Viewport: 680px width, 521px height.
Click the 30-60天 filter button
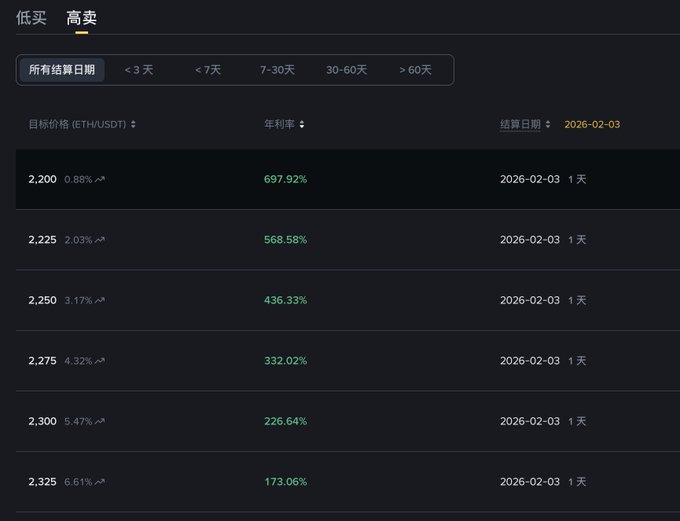(x=346, y=70)
